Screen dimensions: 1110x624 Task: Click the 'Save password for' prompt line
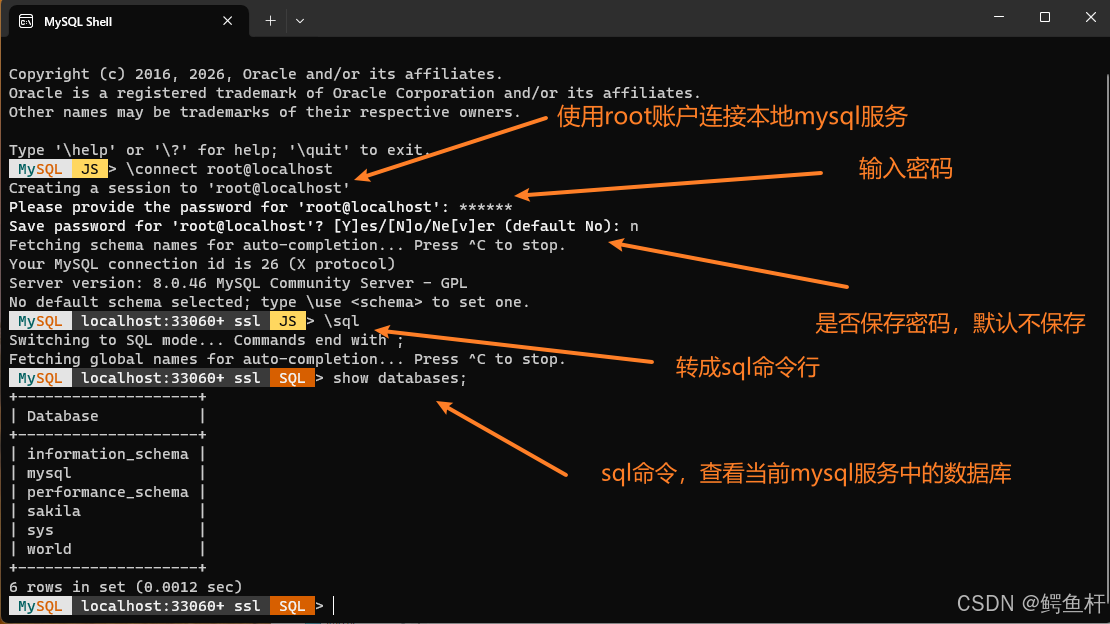(324, 226)
